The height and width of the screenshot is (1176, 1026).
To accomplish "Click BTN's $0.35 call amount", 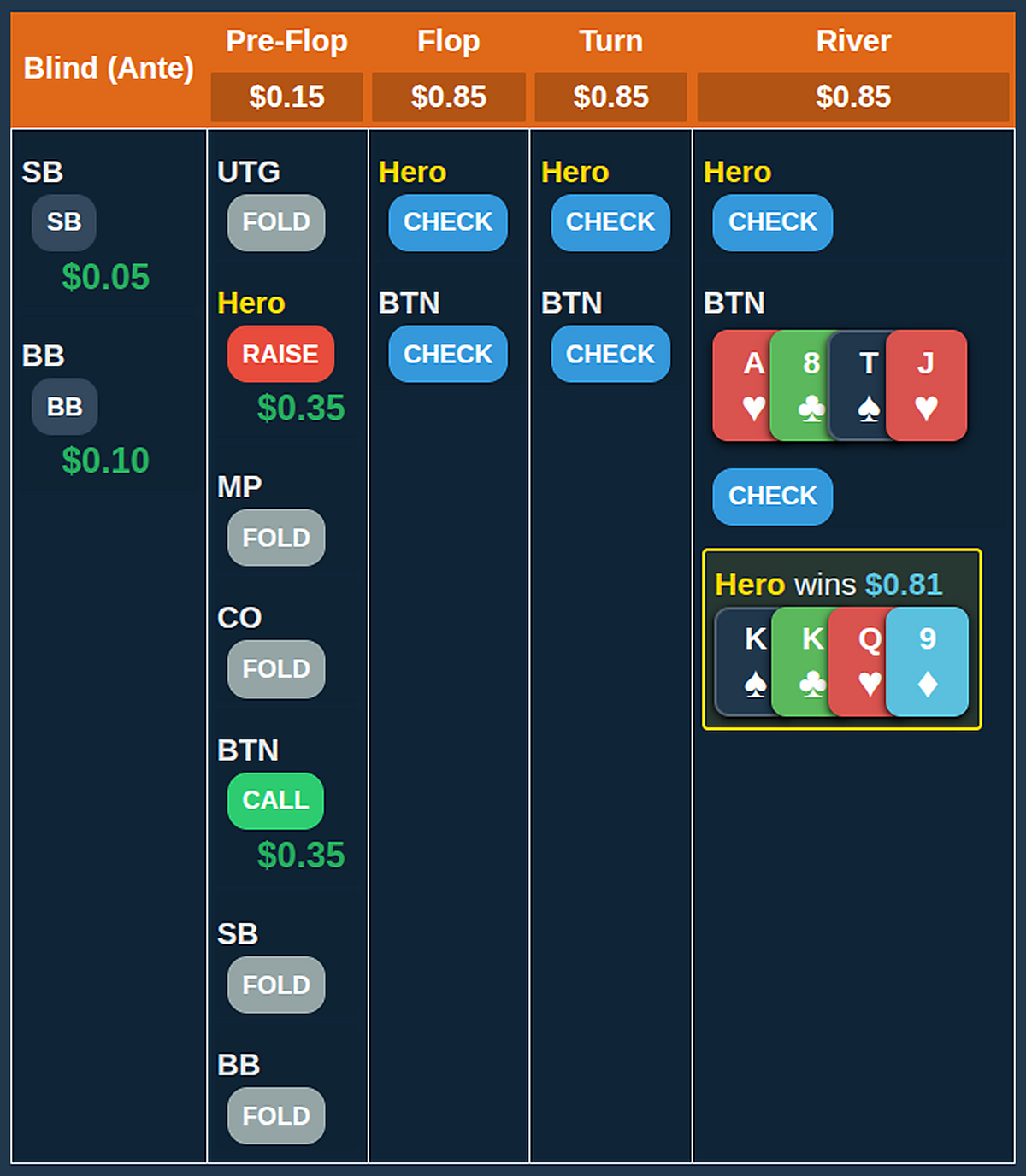I will click(301, 855).
